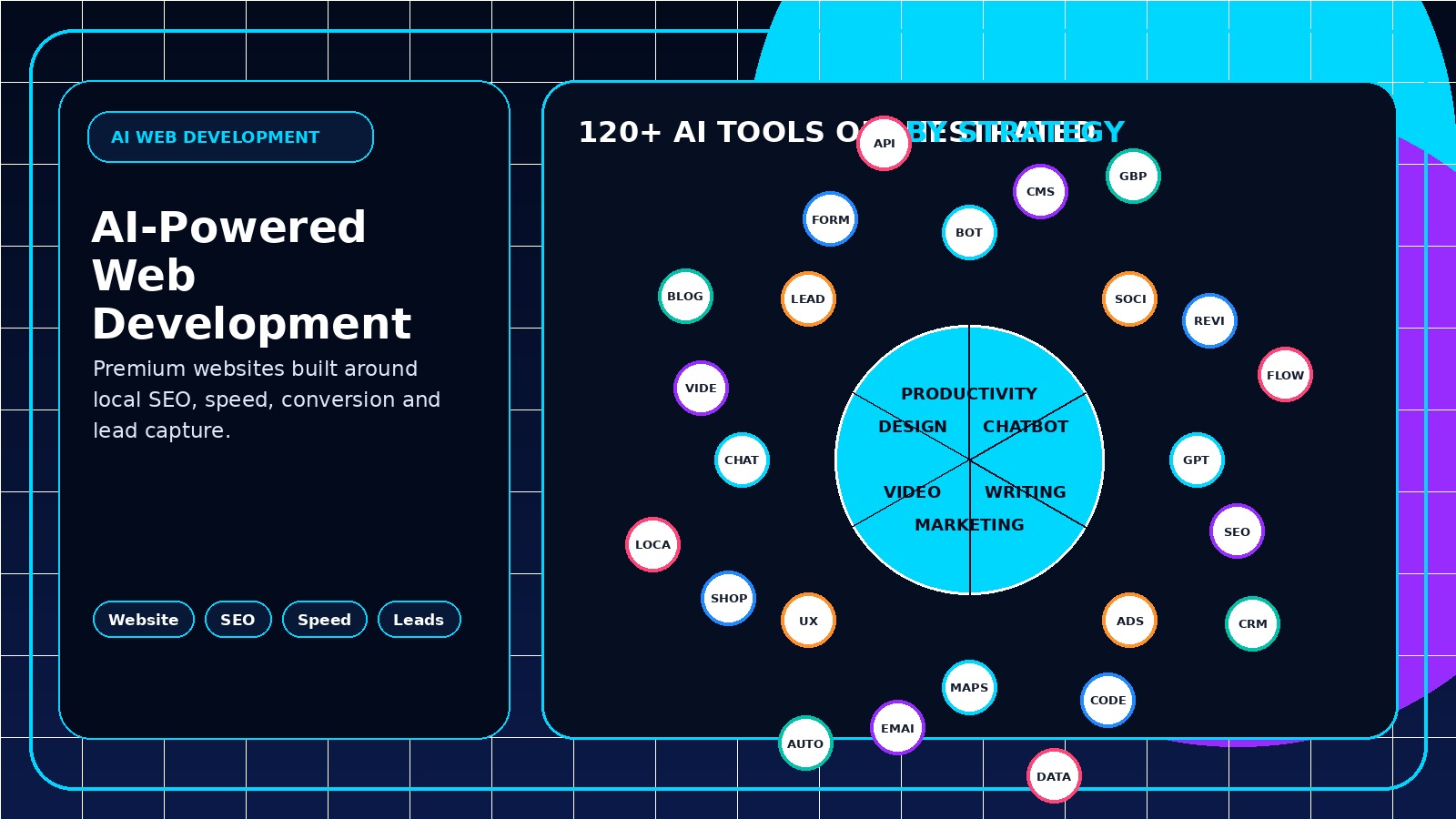Select the WRITING wheel segment label
The width and height of the screenshot is (1456, 819).
[1026, 492]
